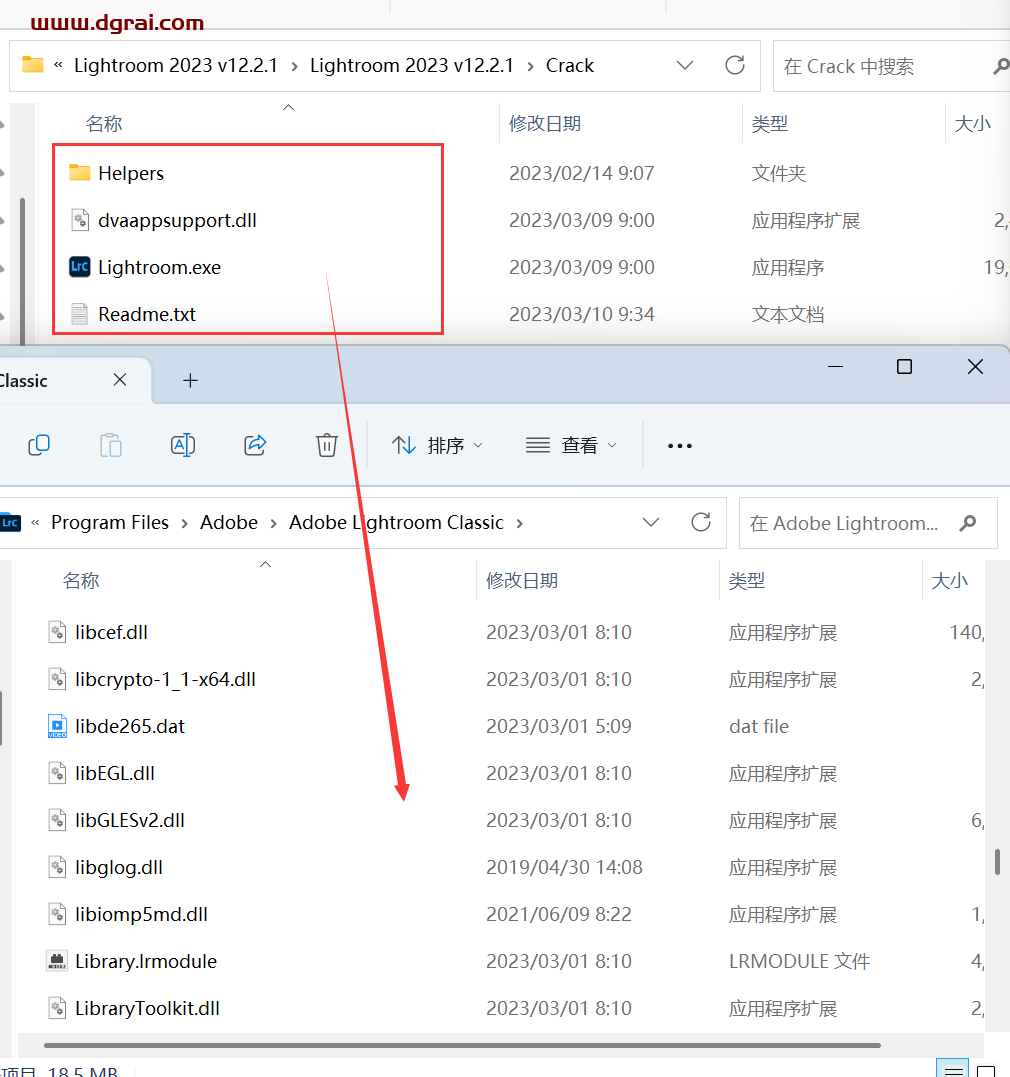The width and height of the screenshot is (1010, 1077).
Task: Refresh the Crack folder window
Action: pos(734,65)
